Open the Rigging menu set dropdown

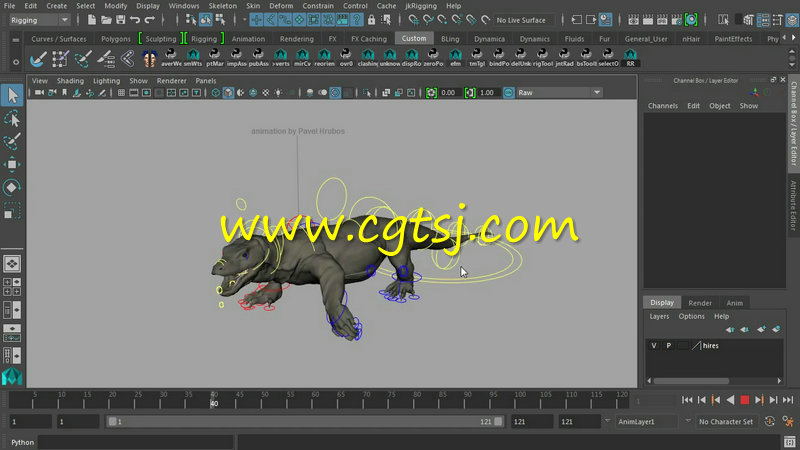[x=39, y=20]
